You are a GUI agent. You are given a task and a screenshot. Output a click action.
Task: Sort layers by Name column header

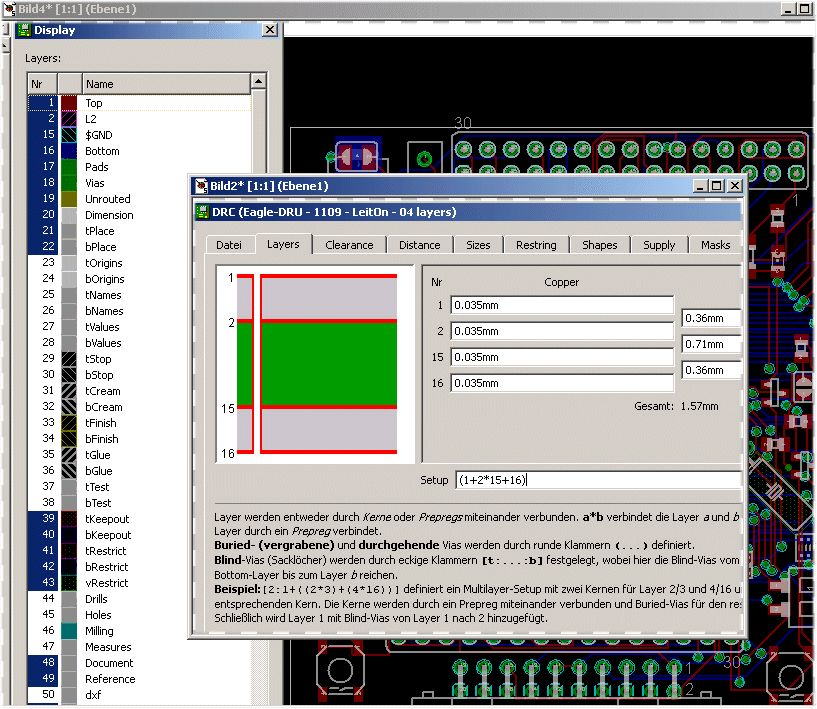(x=165, y=84)
